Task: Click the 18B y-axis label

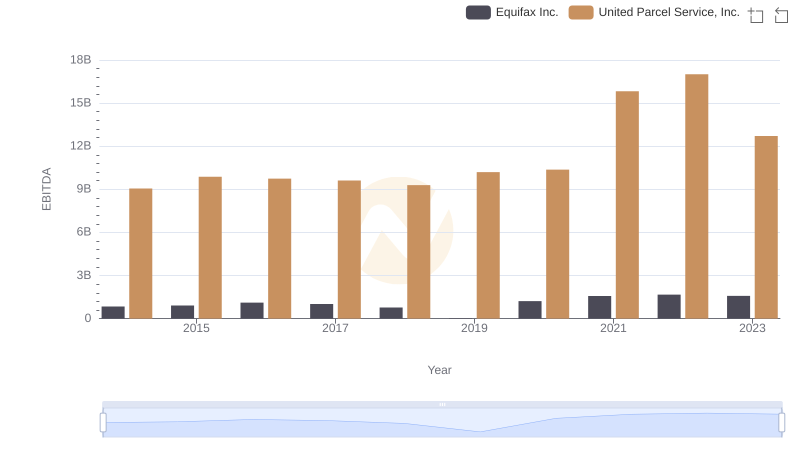Action: [x=81, y=60]
